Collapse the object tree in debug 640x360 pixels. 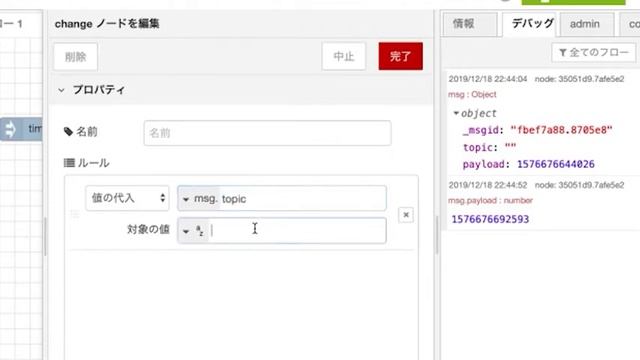pos(456,113)
